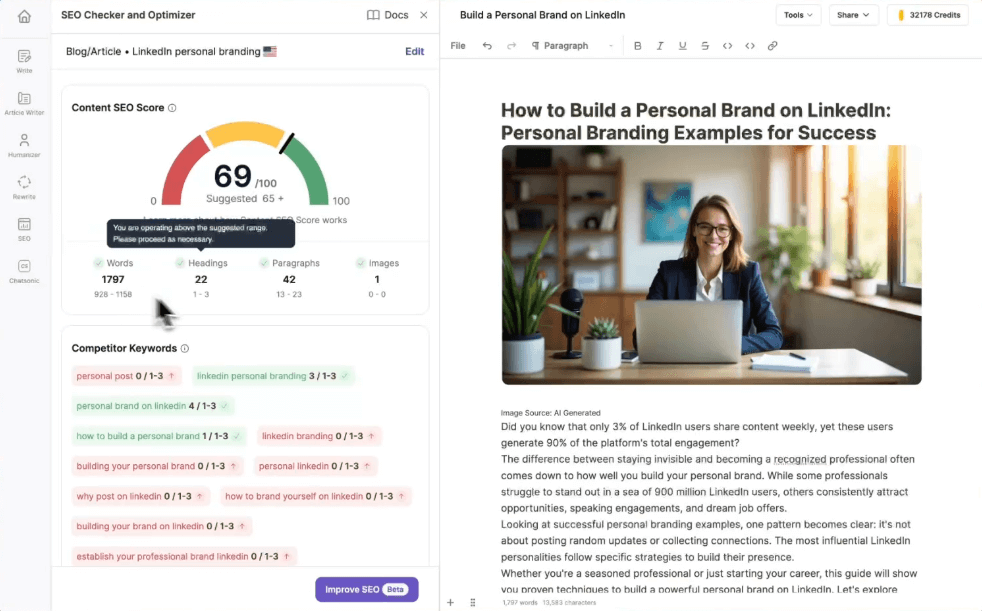Open the Paragraph style dropdown

[572, 46]
